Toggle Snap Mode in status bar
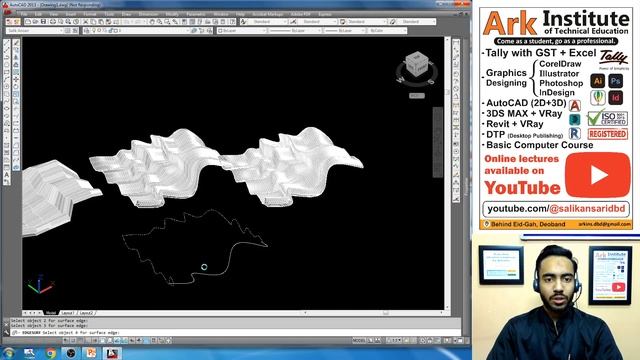Viewport: 640px width, 360px height. [73, 340]
